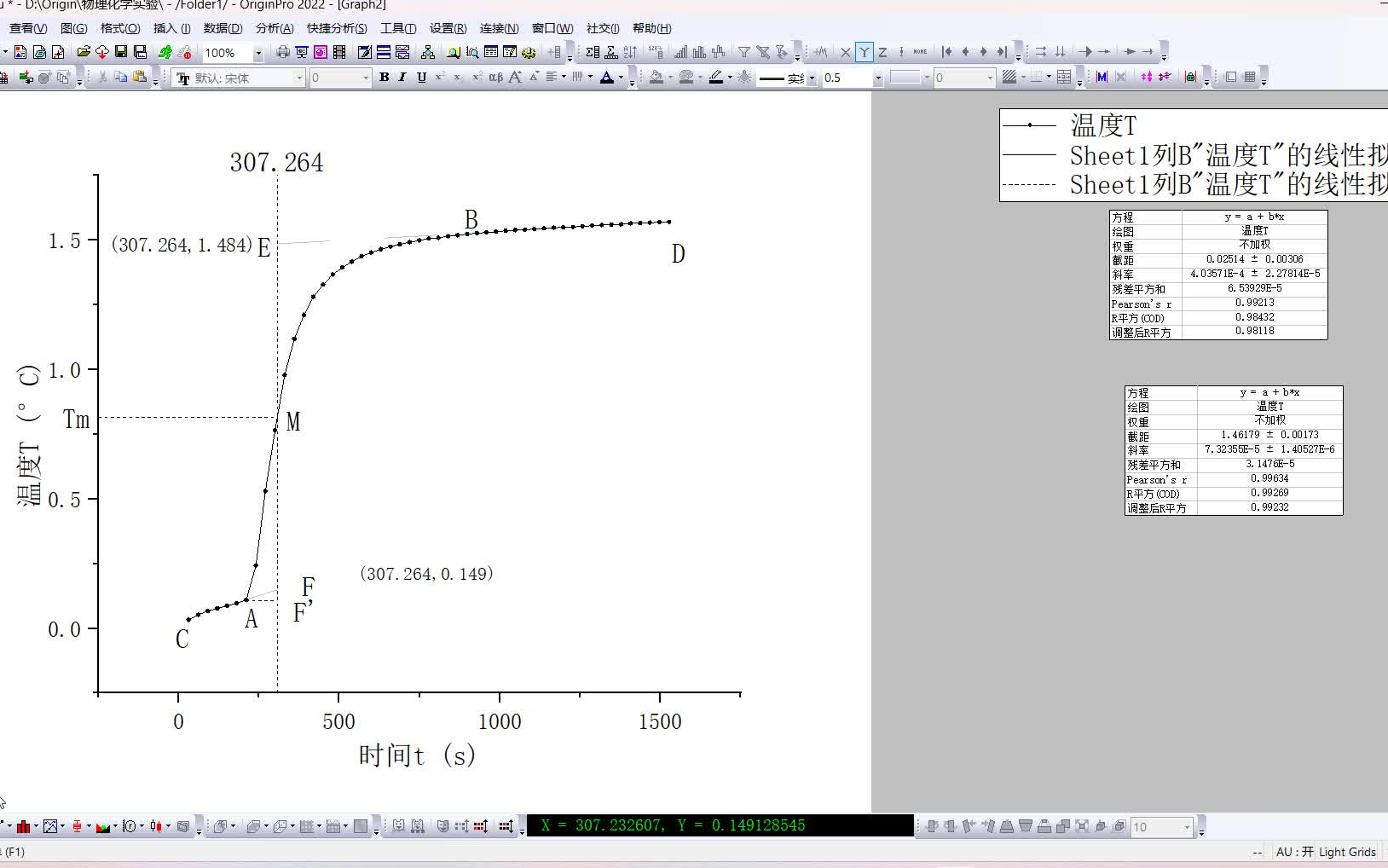Open the line style dropdown
Viewport: 1388px width, 868px height.
pyautogui.click(x=810, y=78)
